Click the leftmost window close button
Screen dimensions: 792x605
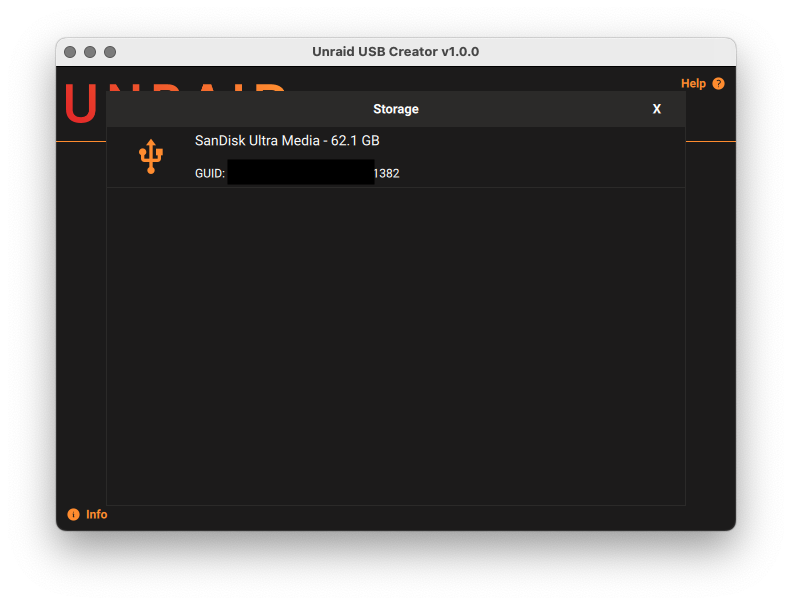tap(70, 52)
